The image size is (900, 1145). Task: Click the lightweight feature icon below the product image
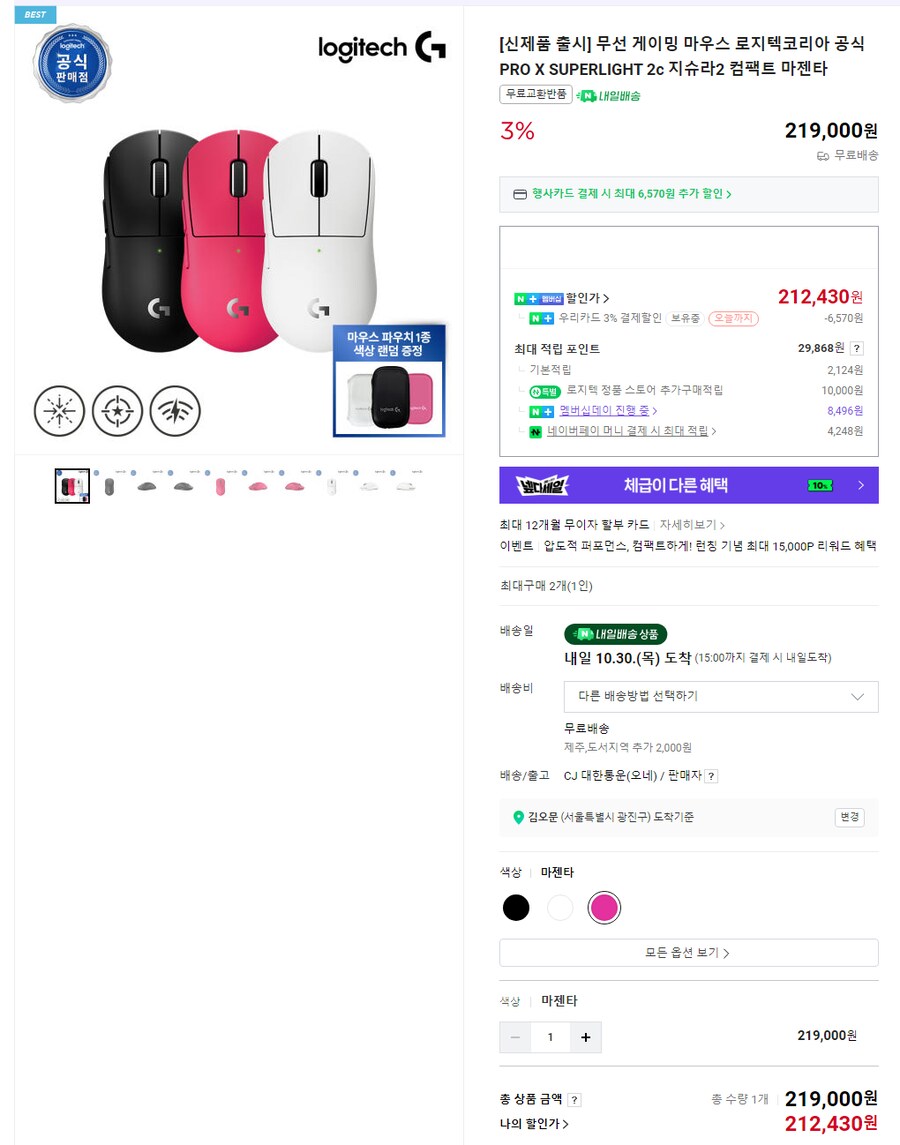[58, 411]
